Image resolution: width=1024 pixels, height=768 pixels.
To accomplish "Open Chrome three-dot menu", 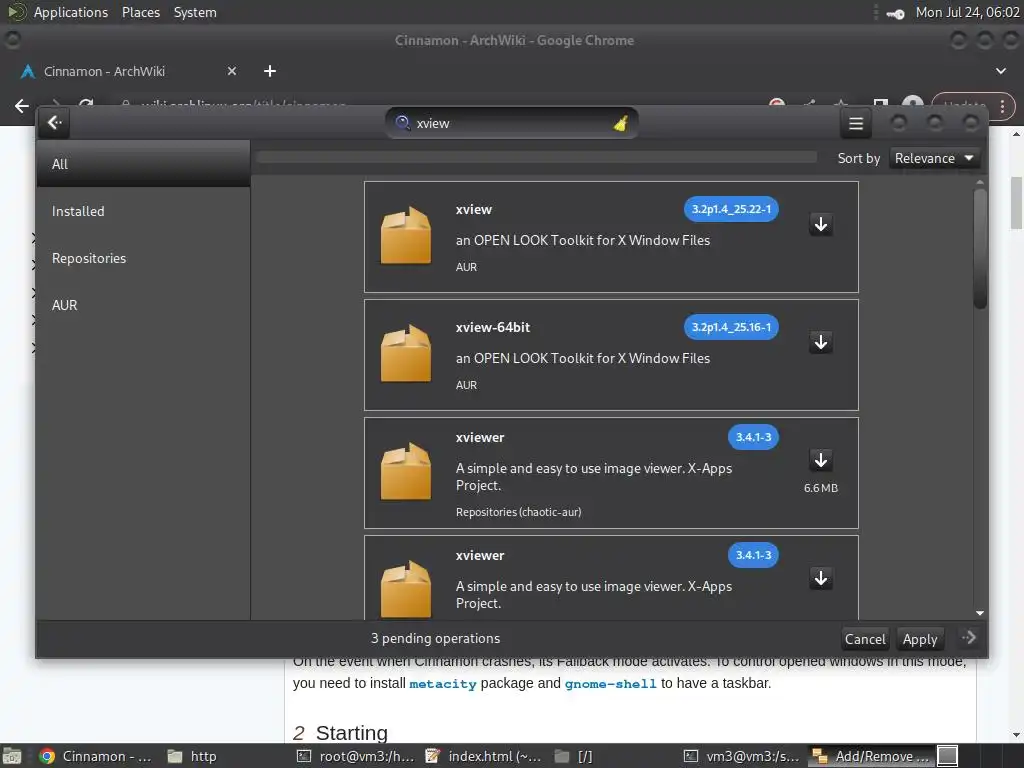I will 1002,106.
